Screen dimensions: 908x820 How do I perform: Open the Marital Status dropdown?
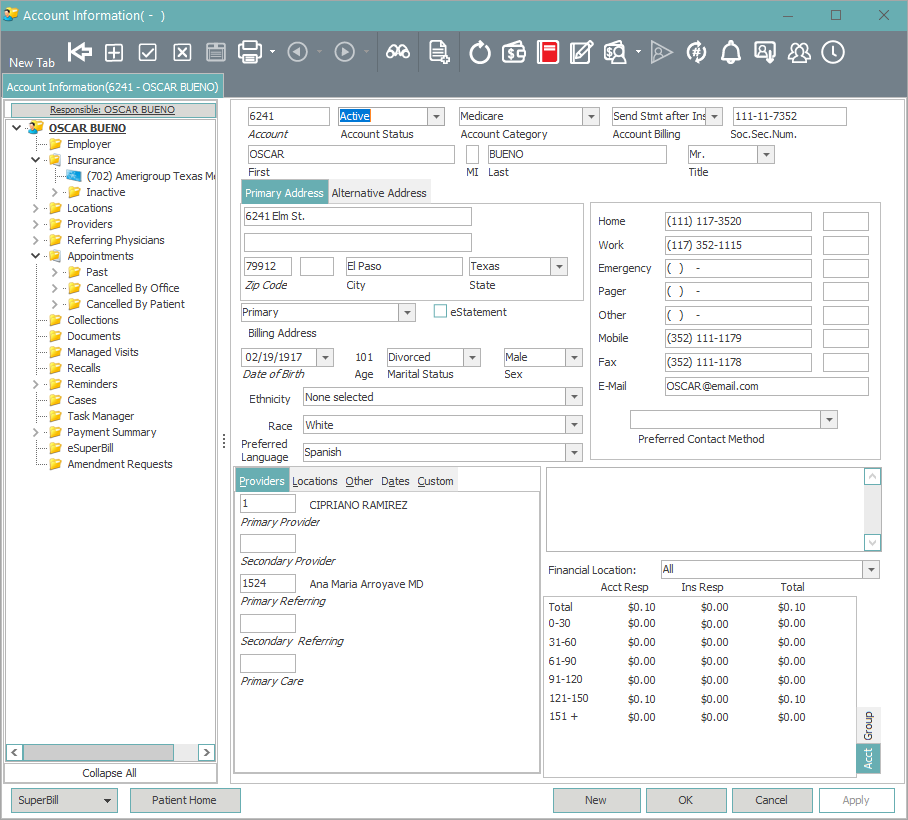click(470, 357)
